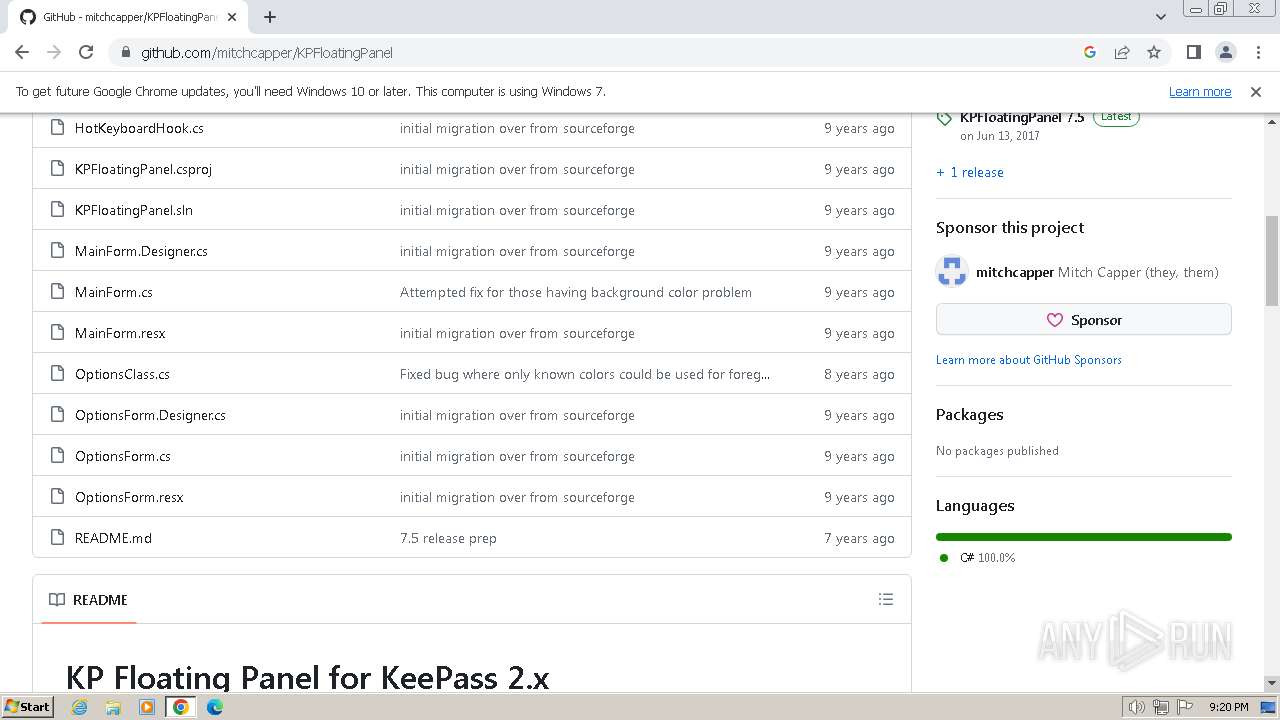This screenshot has height=720, width=1280.
Task: Bookmark this page with star icon
Action: coord(1154,52)
